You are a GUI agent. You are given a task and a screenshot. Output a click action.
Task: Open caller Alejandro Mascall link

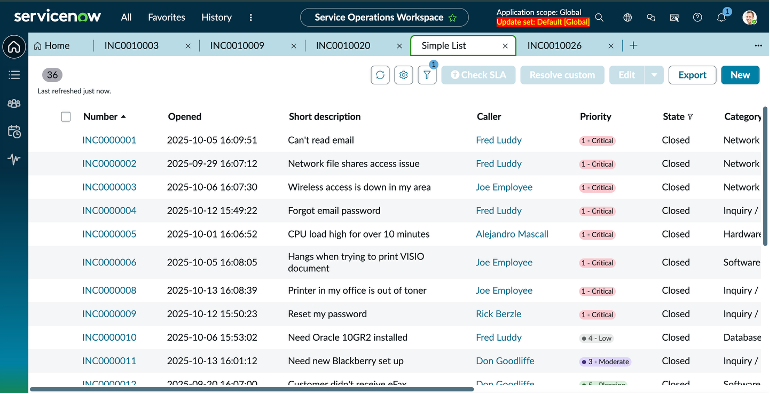(x=512, y=234)
